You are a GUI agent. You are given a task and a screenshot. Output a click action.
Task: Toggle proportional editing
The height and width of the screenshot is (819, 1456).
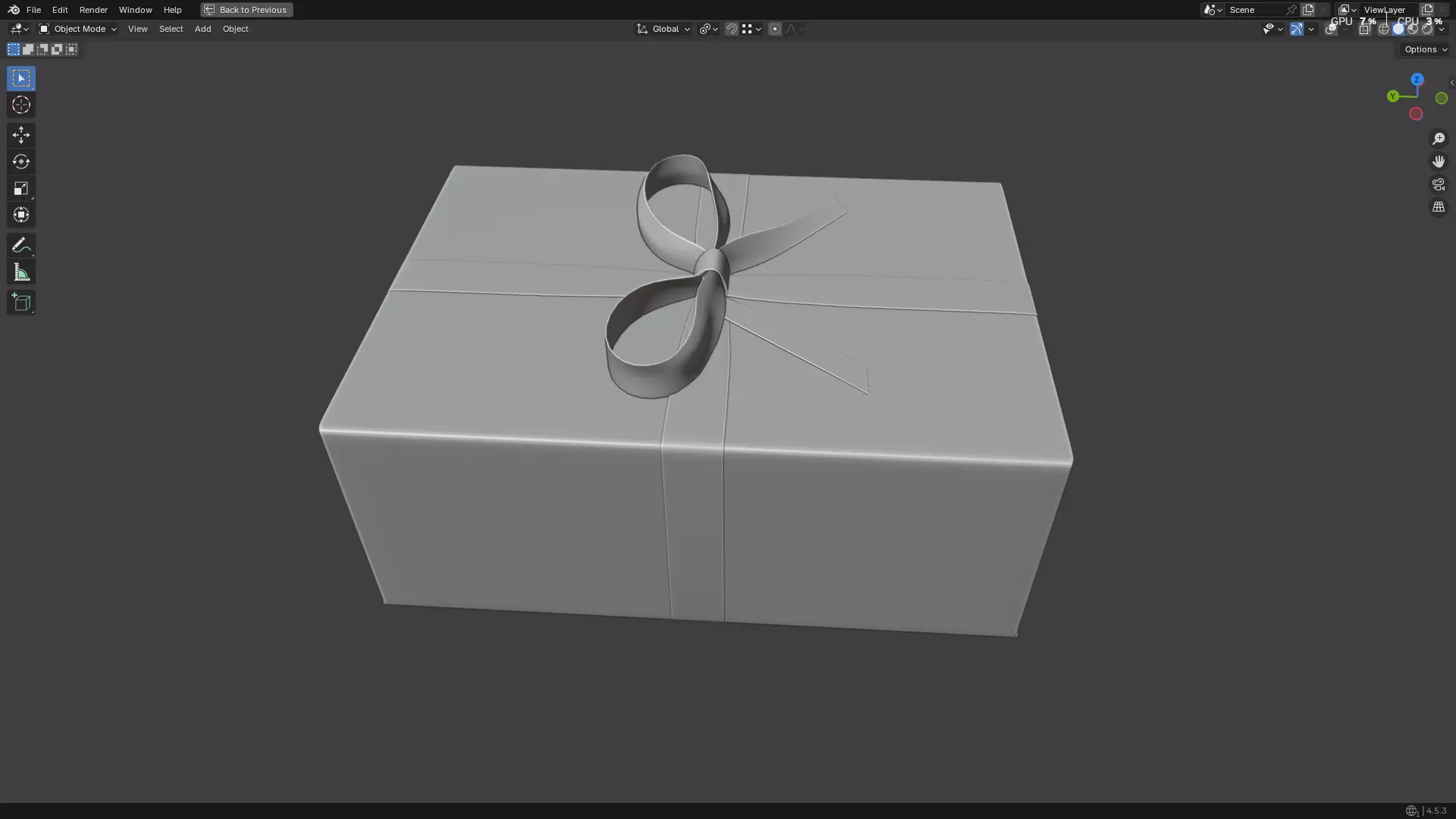point(774,29)
